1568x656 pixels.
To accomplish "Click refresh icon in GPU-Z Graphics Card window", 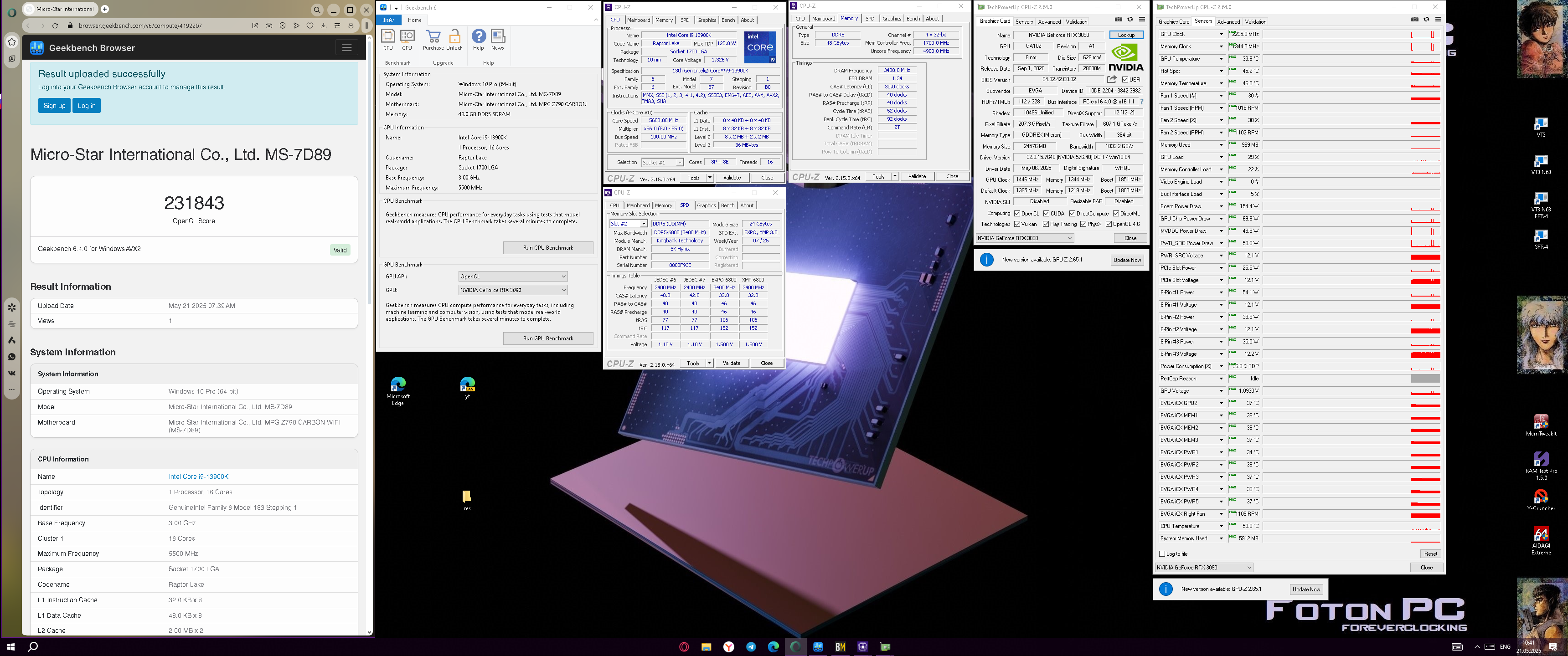I will tap(1130, 20).
